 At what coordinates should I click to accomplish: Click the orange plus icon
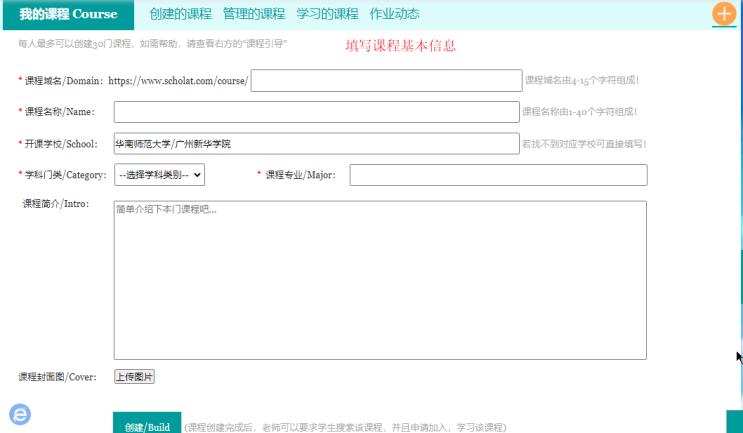723,14
